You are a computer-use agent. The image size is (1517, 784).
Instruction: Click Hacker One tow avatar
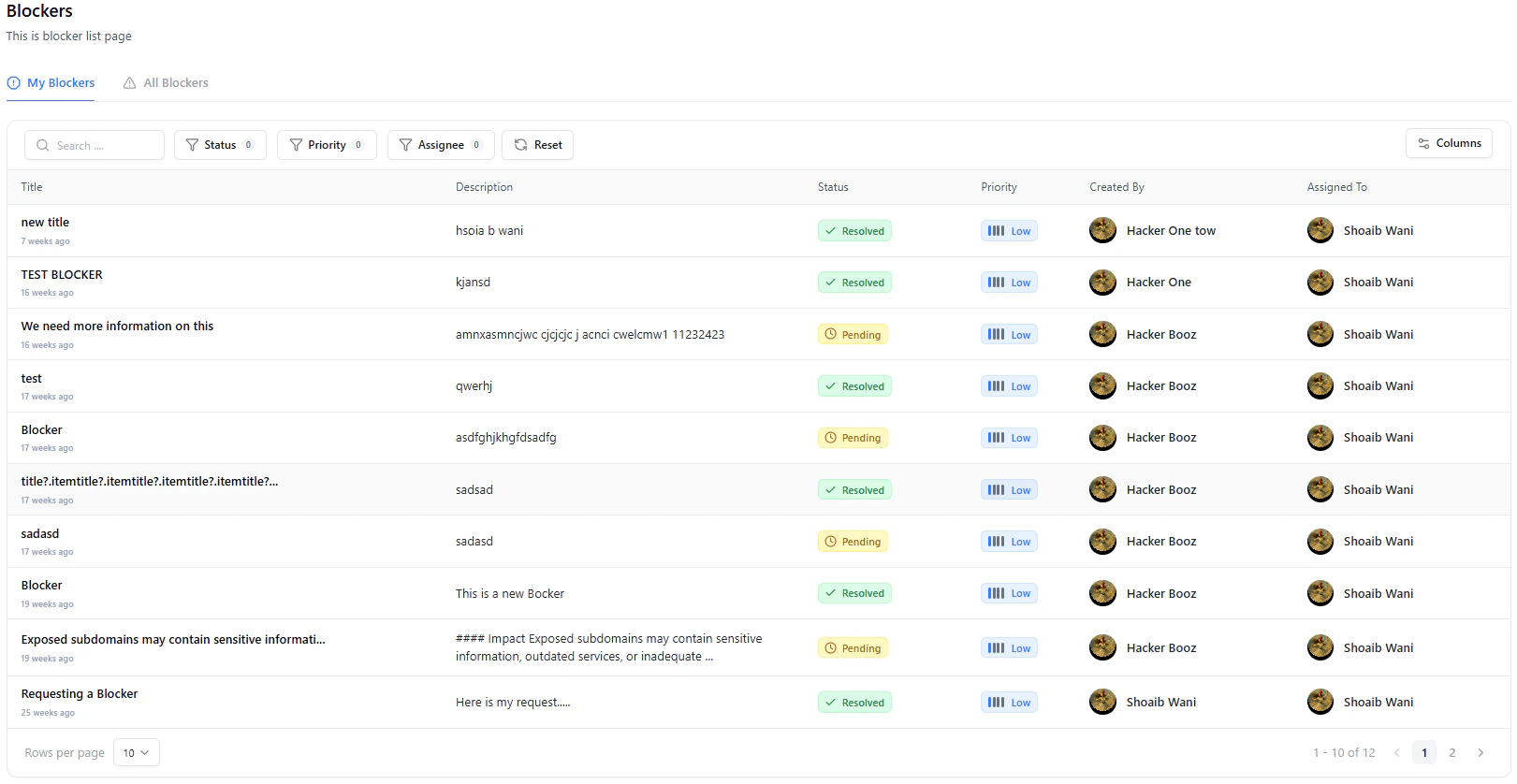(x=1102, y=230)
